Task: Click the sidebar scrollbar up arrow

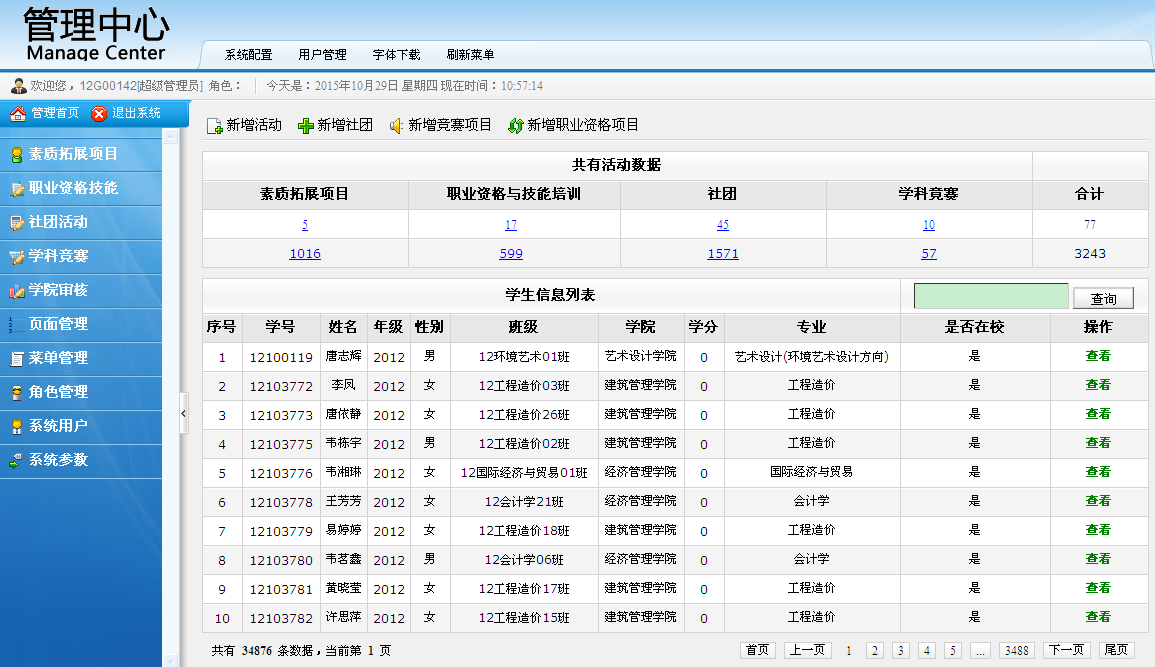Action: point(171,136)
